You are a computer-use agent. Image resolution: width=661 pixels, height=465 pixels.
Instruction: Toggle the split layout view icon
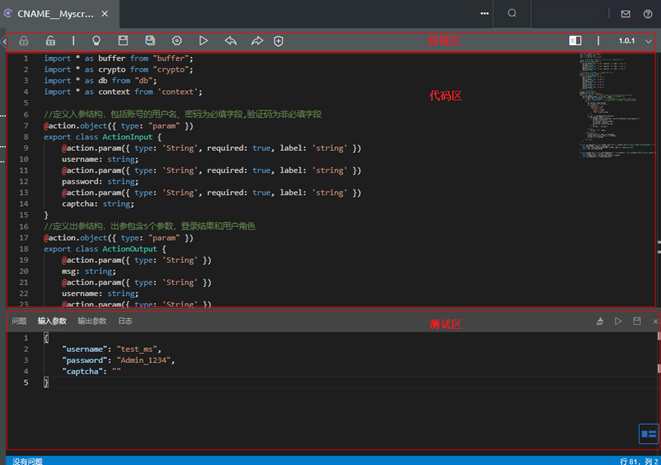coord(575,41)
